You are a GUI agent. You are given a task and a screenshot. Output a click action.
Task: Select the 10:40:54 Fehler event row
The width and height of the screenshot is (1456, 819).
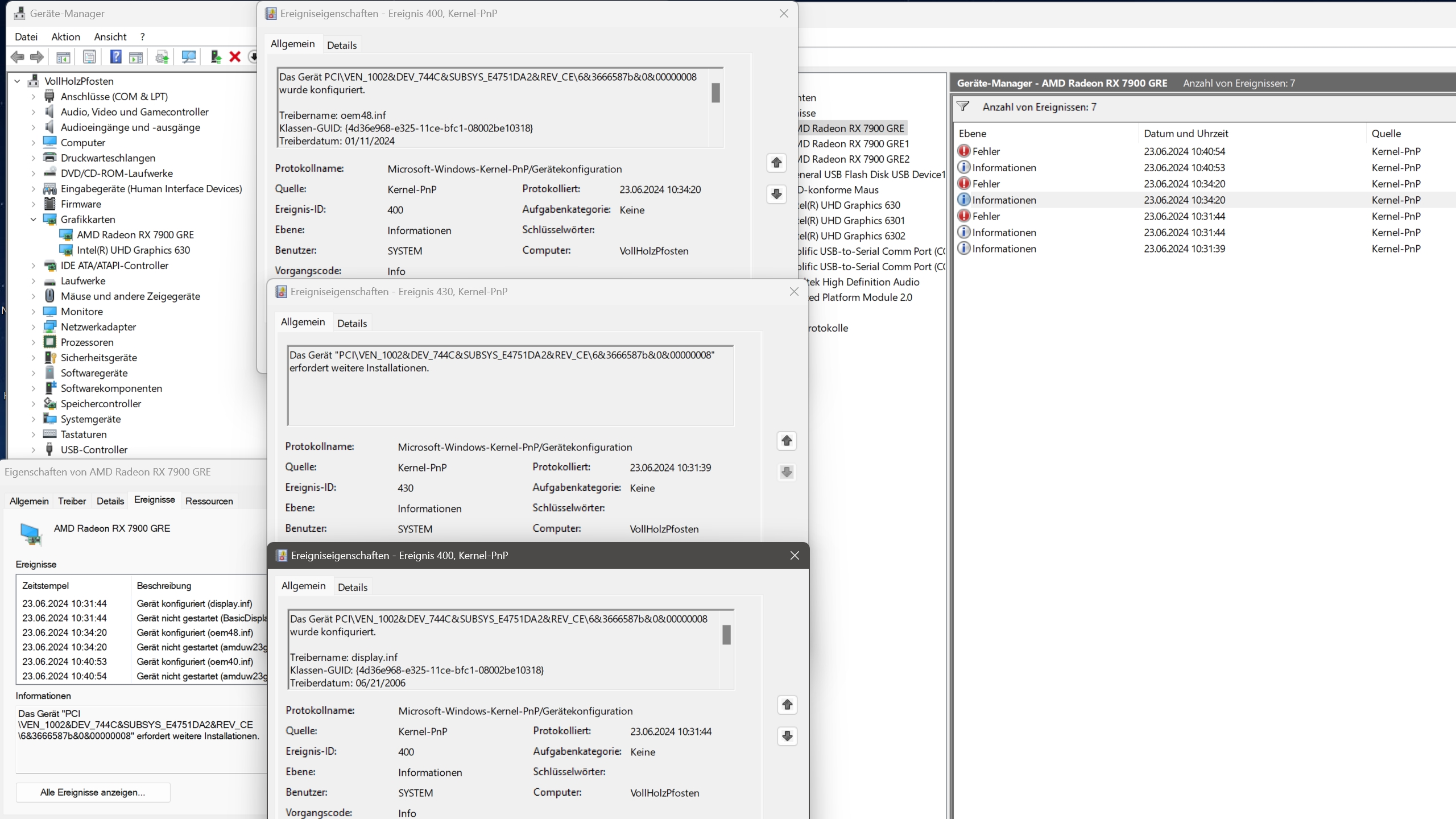click(x=1184, y=151)
